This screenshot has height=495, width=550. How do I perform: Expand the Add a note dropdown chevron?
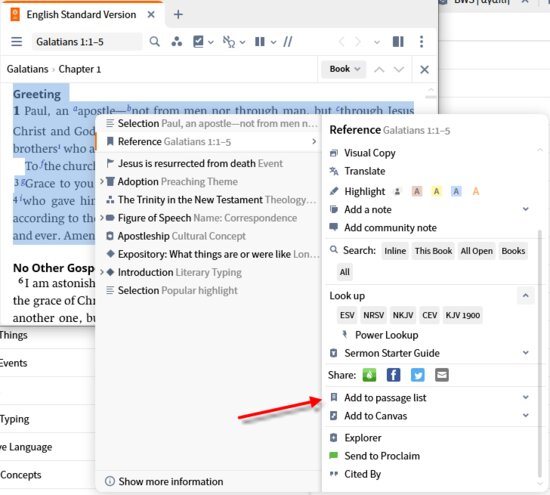(x=525, y=209)
